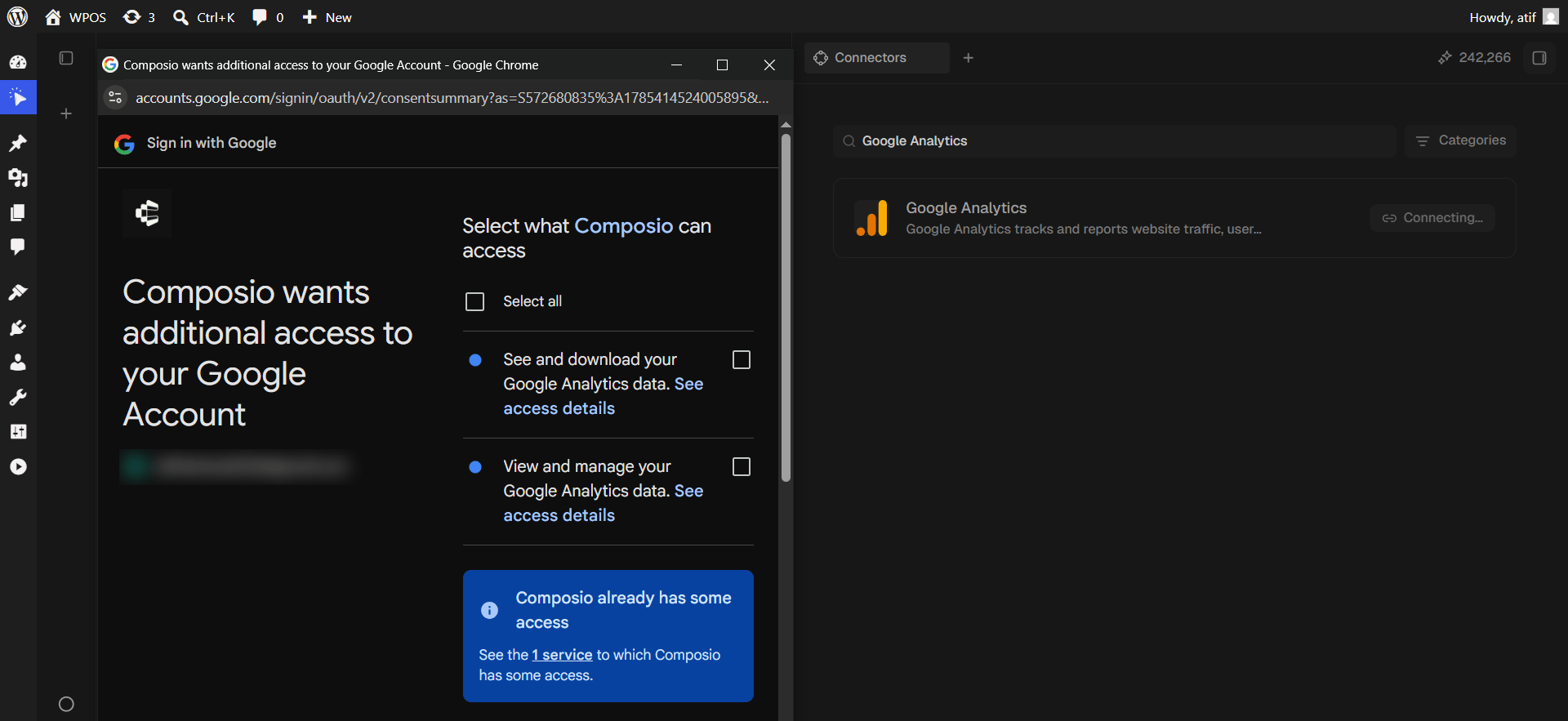Open the Howdy, atif account menu
Screen dimensions: 1568x721
(x=1514, y=17)
